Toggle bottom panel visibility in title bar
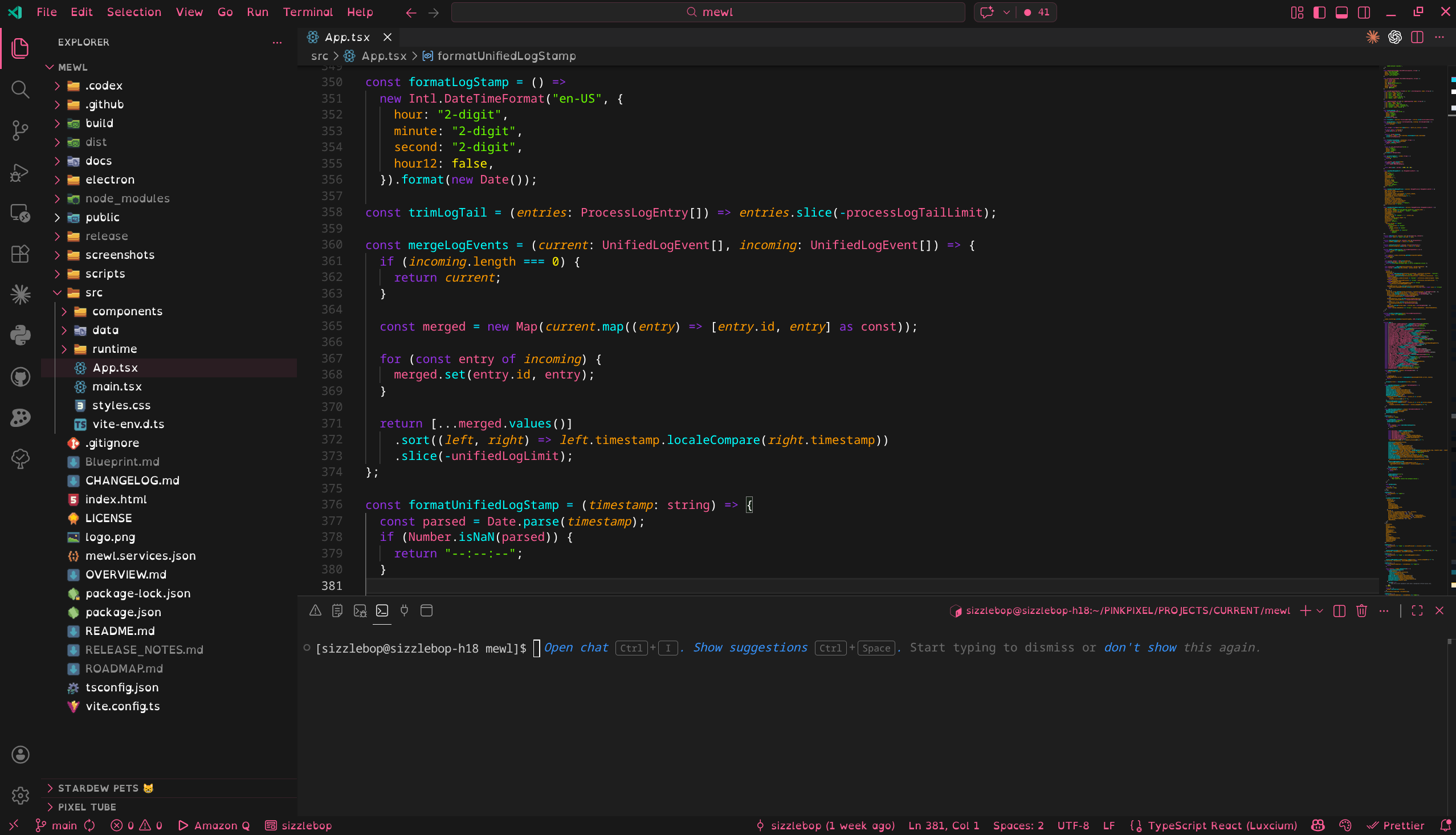1456x835 pixels. [1341, 12]
